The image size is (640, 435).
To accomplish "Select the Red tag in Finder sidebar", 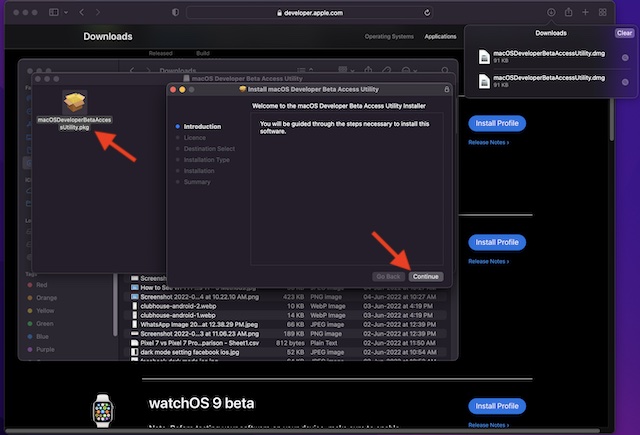I will pyautogui.click(x=37, y=285).
